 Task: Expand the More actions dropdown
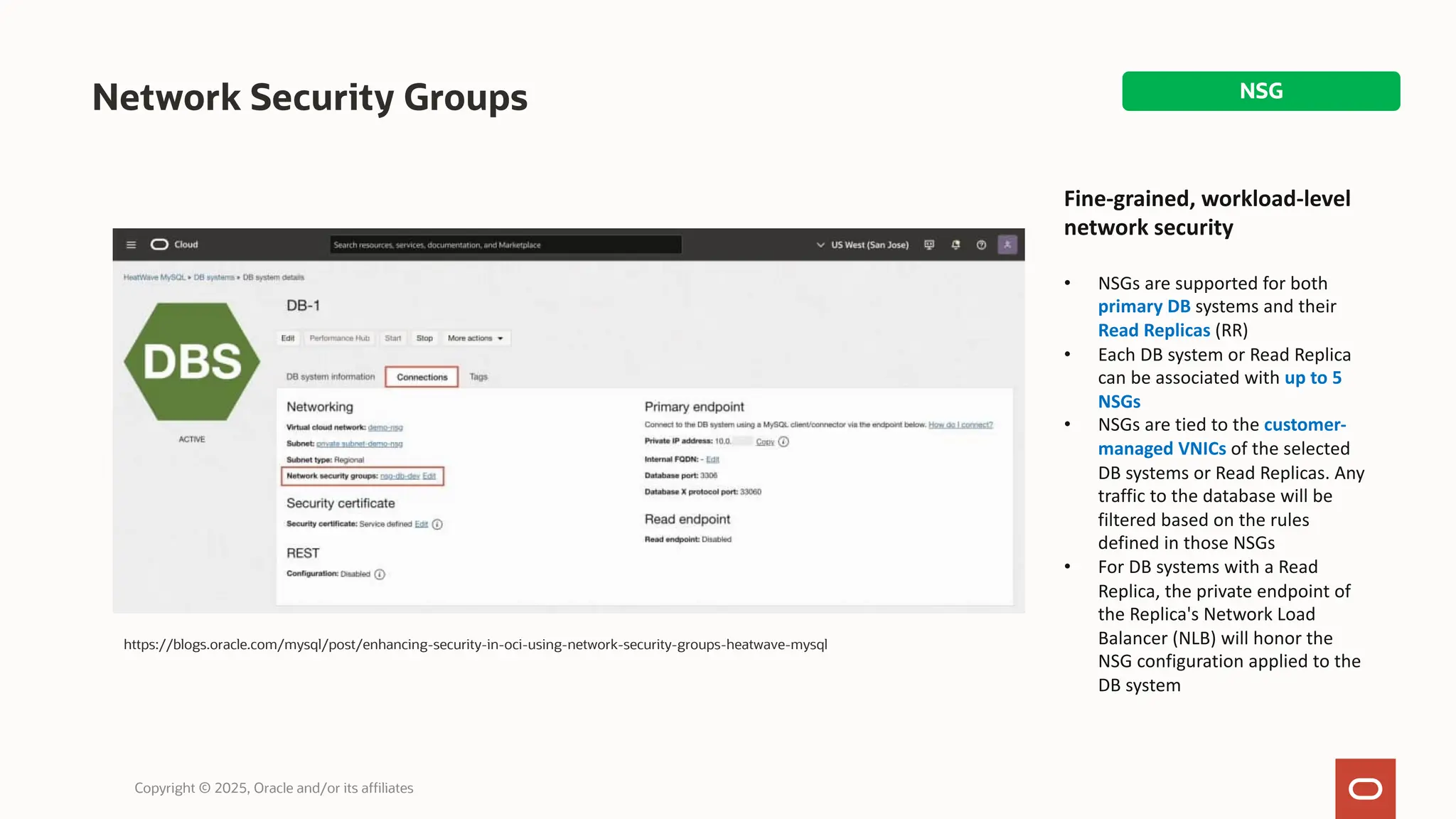point(476,338)
